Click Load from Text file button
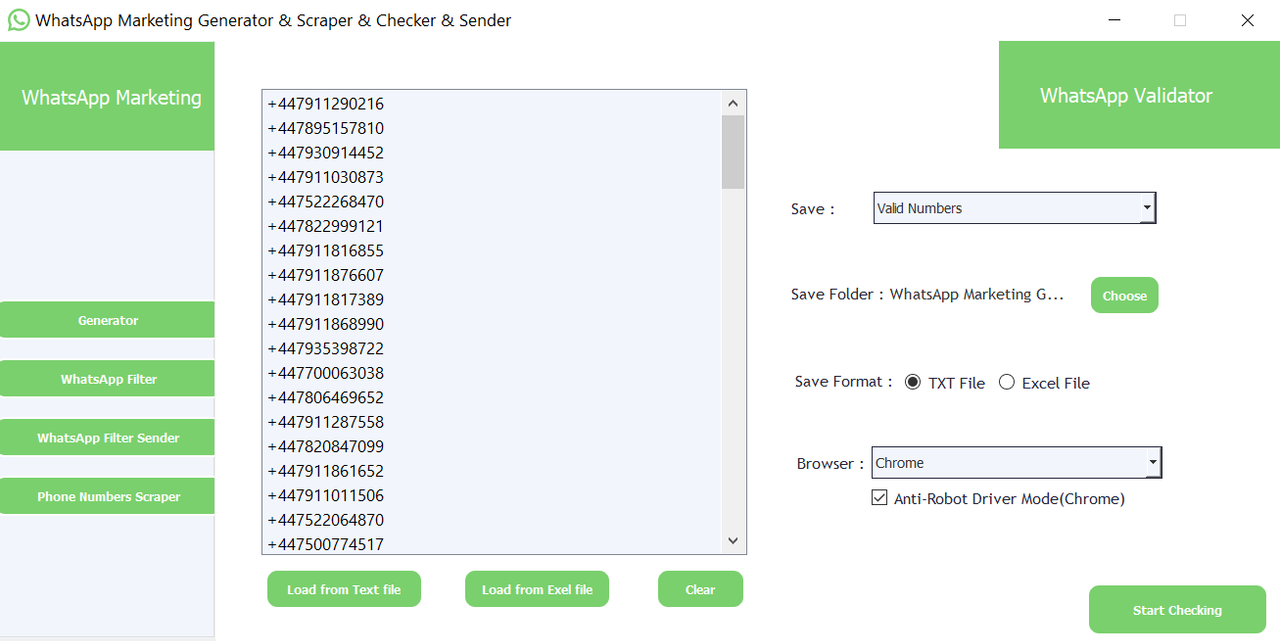The height and width of the screenshot is (641, 1280). (344, 589)
